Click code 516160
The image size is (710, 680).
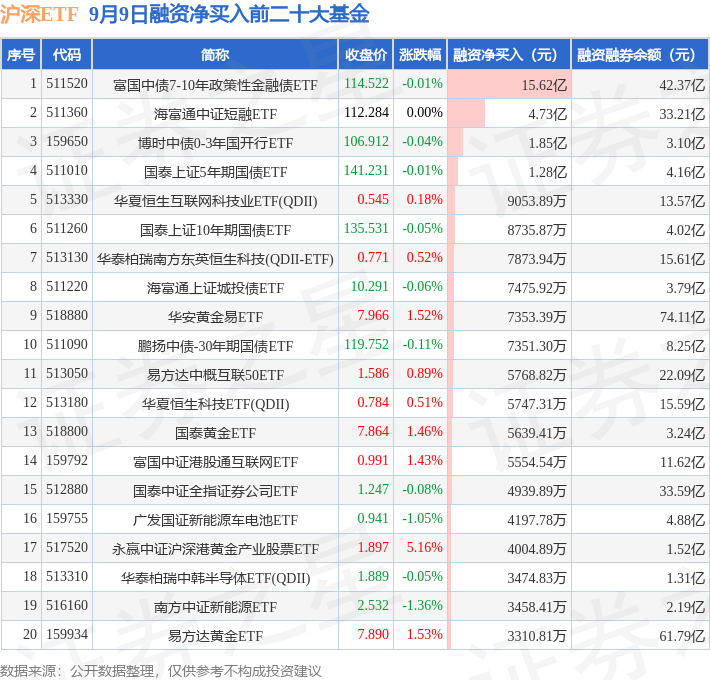pyautogui.click(x=67, y=605)
